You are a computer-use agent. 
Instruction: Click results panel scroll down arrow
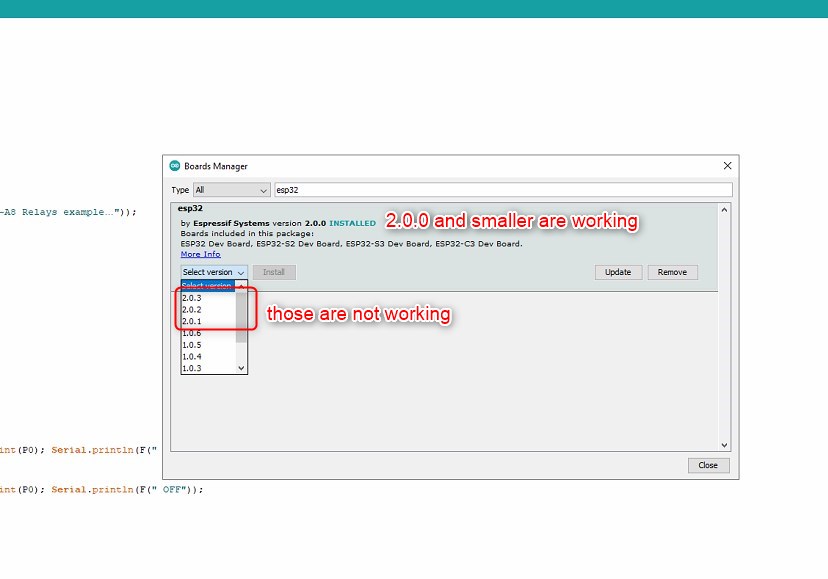coord(725,445)
